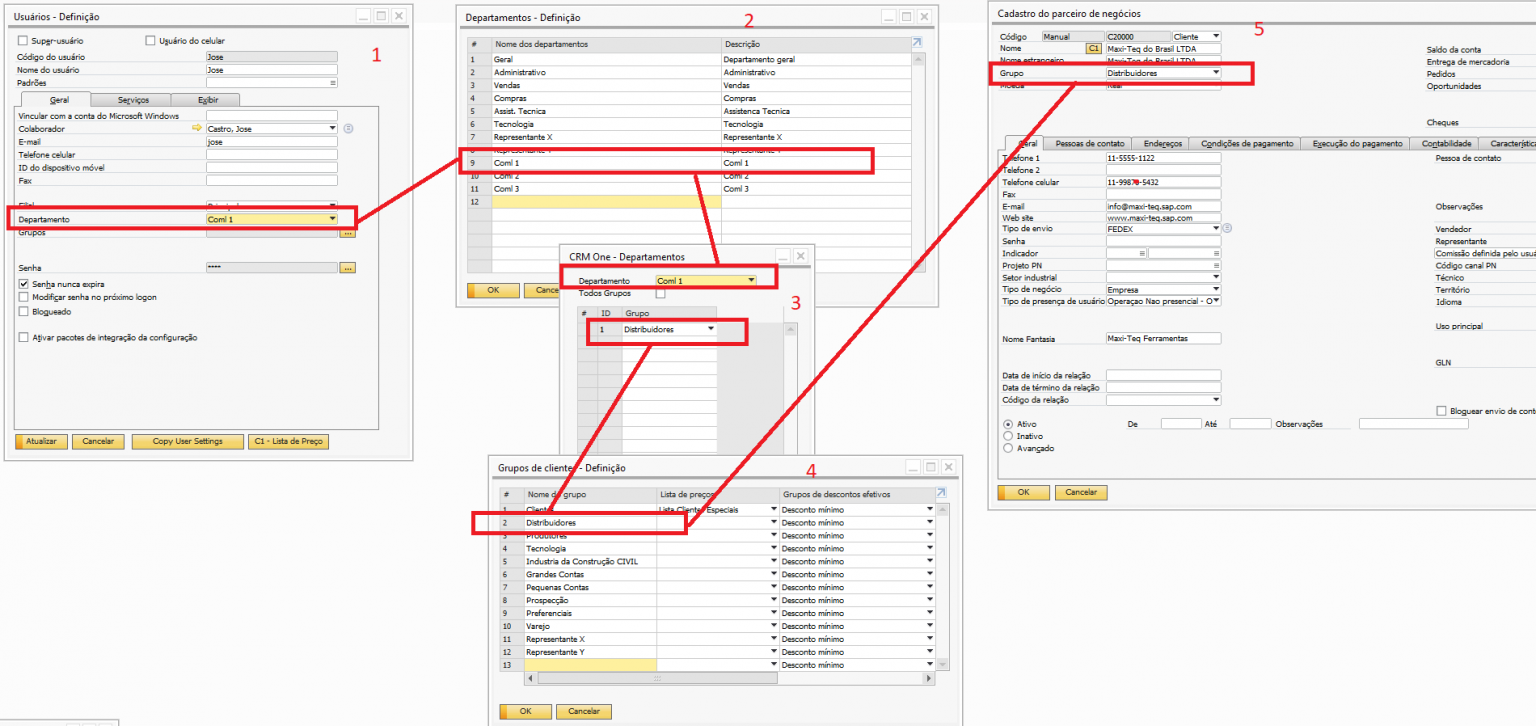Viewport: 1536px width, 726px height.
Task: Click the round info icon beside Tipo de envio
Action: pos(1227,228)
